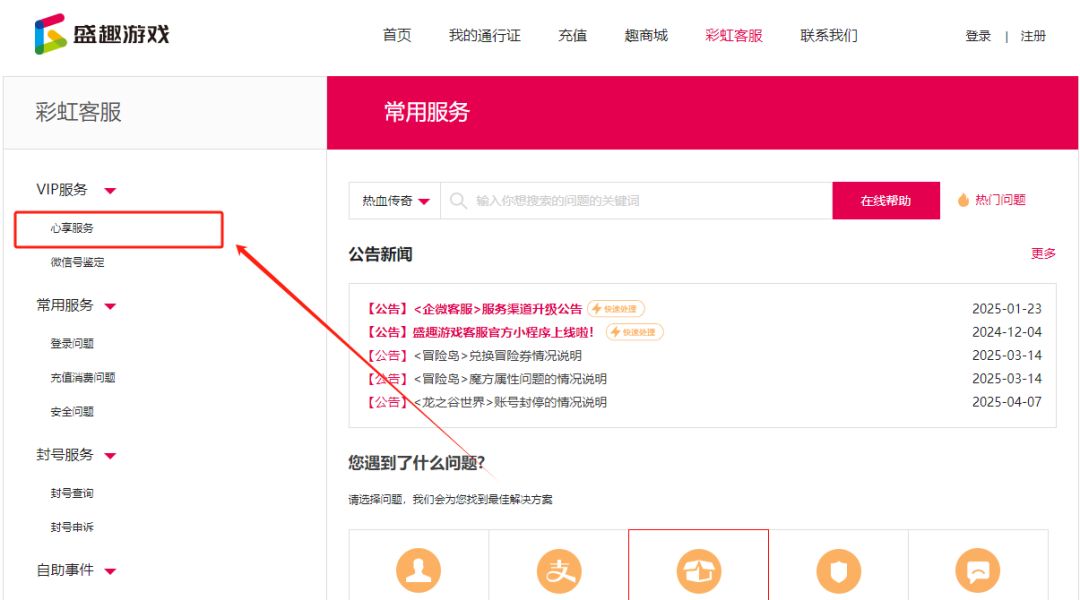Screen dimensions: 1080x600
Task: Open 我的通行证 in navigation
Action: tap(484, 35)
